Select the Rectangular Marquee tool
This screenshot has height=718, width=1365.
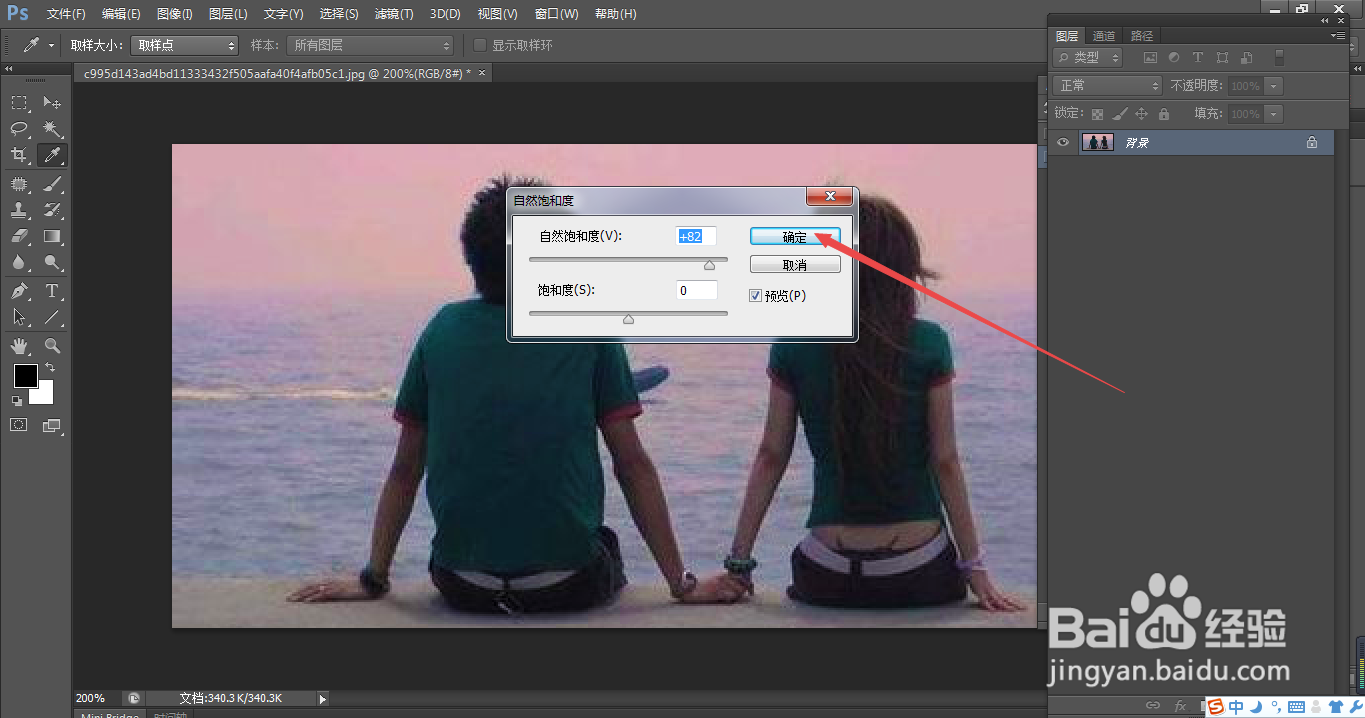[19, 103]
